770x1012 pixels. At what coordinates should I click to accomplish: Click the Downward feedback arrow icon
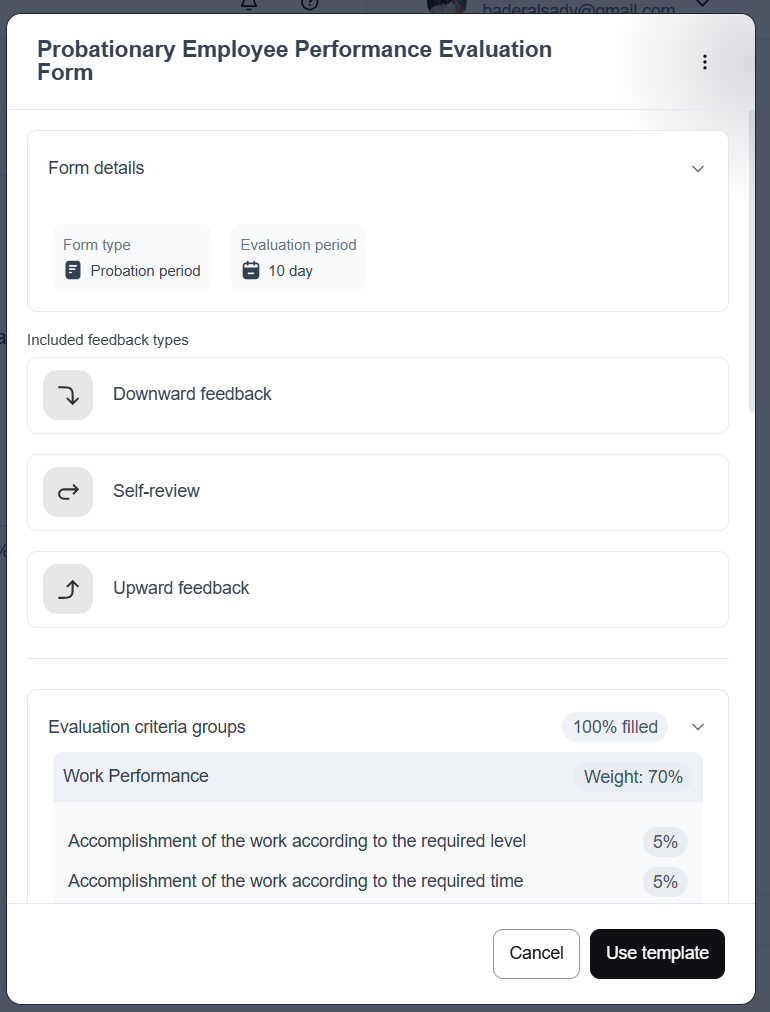pyautogui.click(x=68, y=395)
